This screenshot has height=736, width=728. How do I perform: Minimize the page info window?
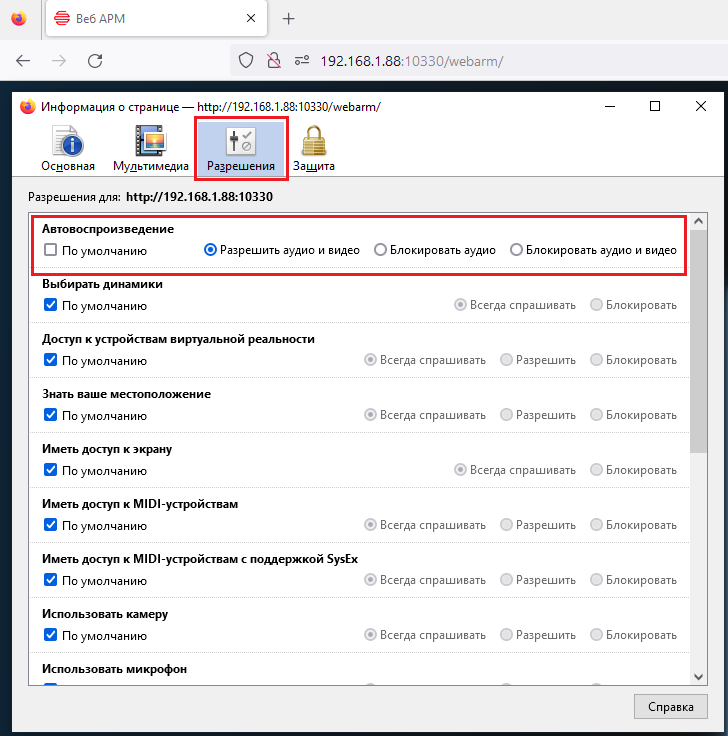(610, 107)
